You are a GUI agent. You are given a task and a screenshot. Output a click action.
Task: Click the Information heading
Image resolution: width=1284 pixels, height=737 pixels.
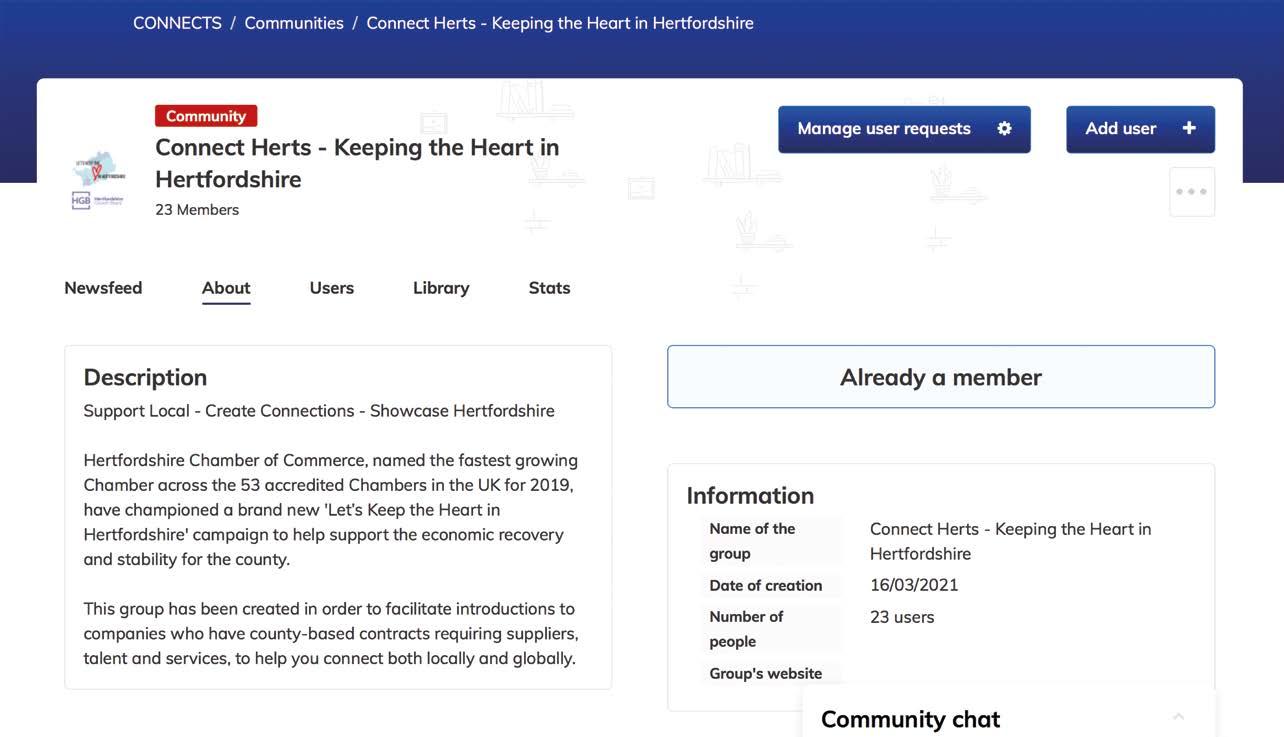pos(750,495)
